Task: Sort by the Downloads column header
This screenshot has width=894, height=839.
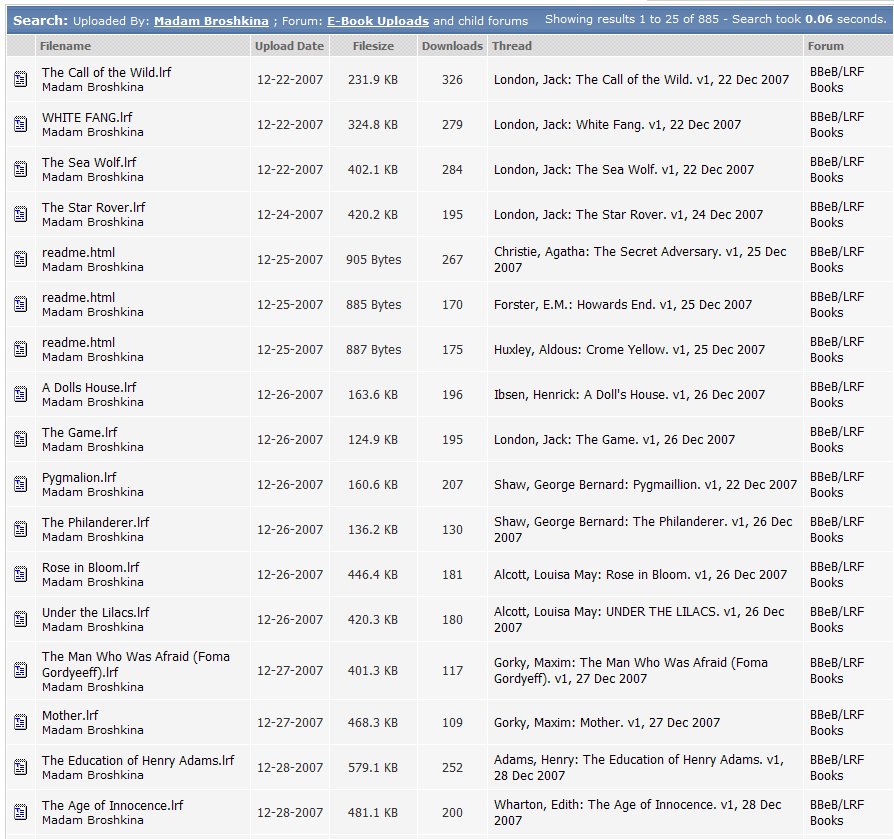Action: [452, 46]
